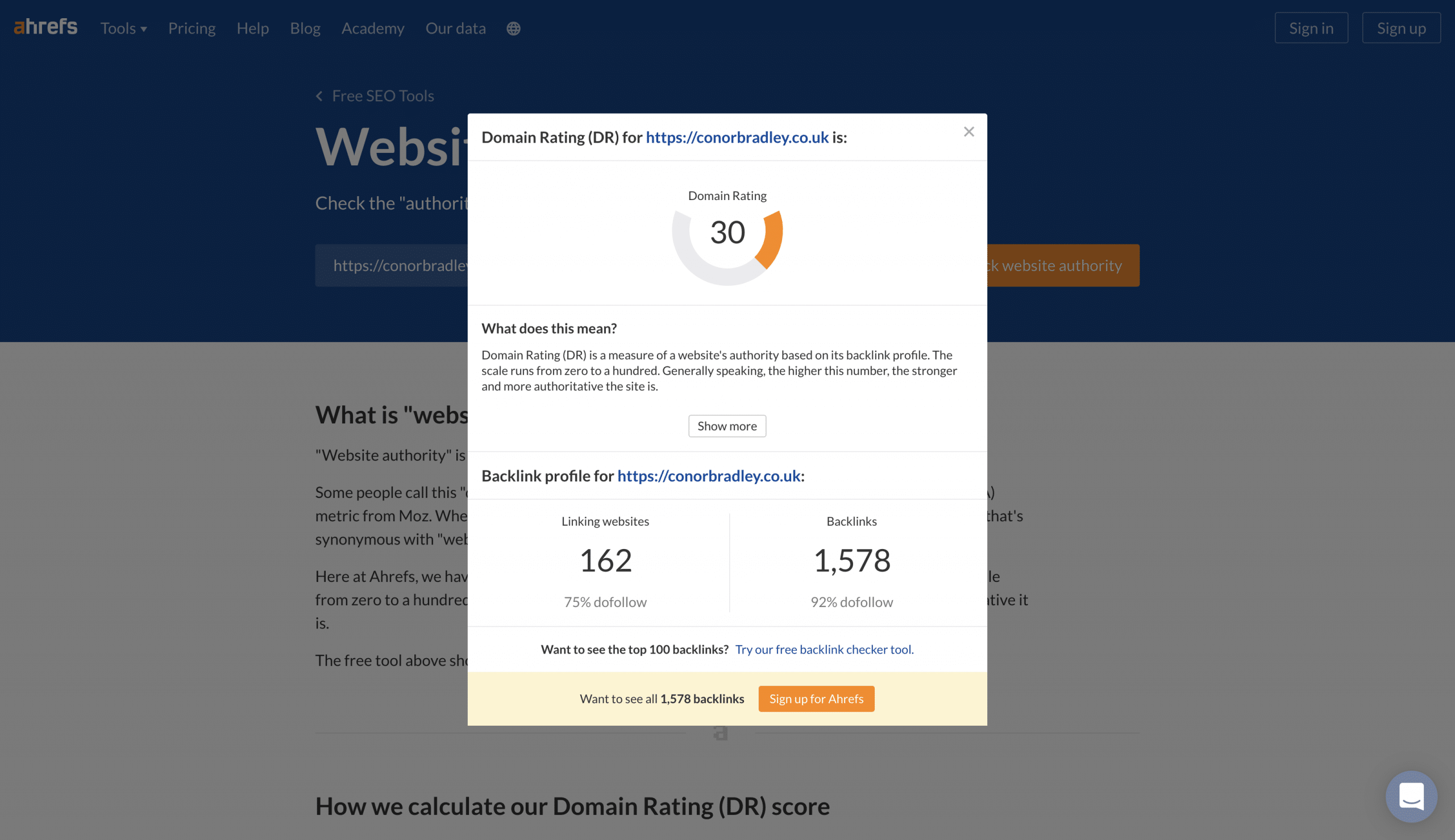Select the Linking websites count 162
This screenshot has height=840, width=1455.
click(x=605, y=560)
